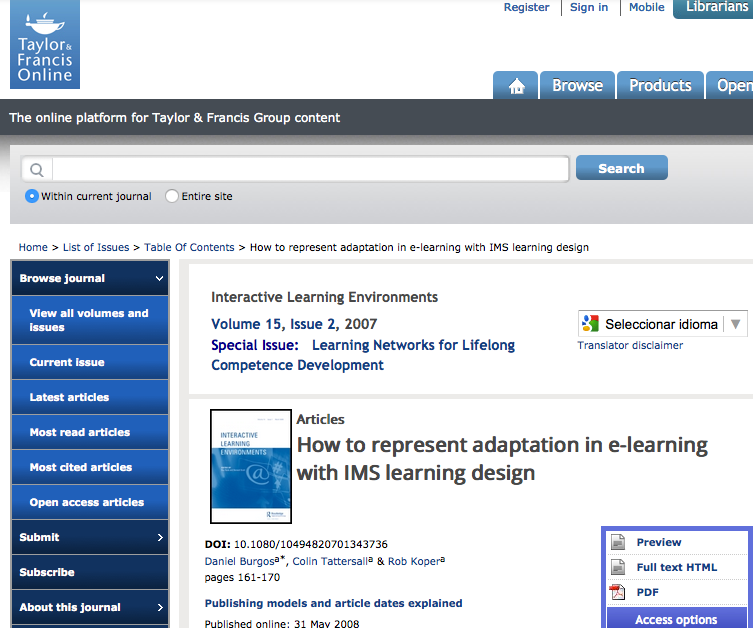Click the red PDF file icon

(618, 592)
